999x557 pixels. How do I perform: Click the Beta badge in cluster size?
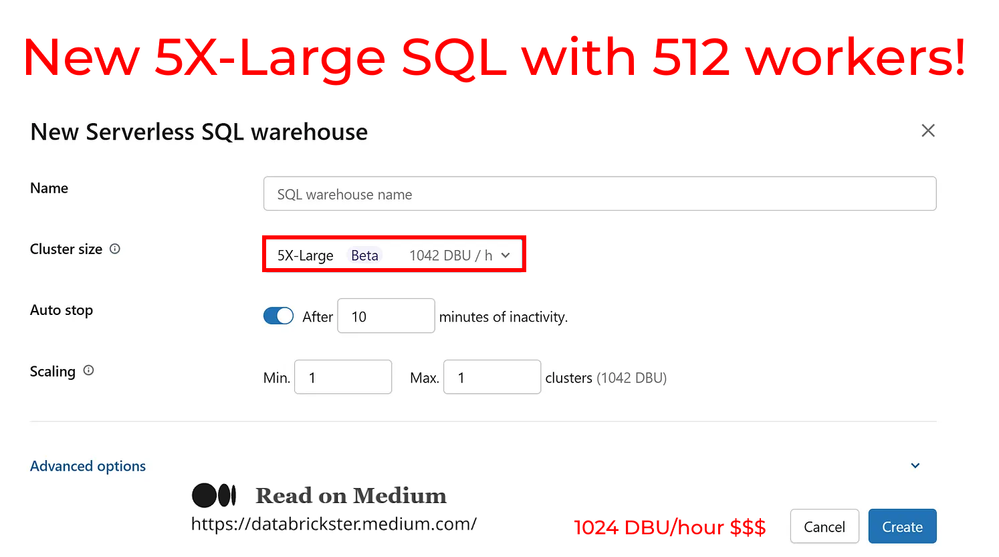(364, 255)
